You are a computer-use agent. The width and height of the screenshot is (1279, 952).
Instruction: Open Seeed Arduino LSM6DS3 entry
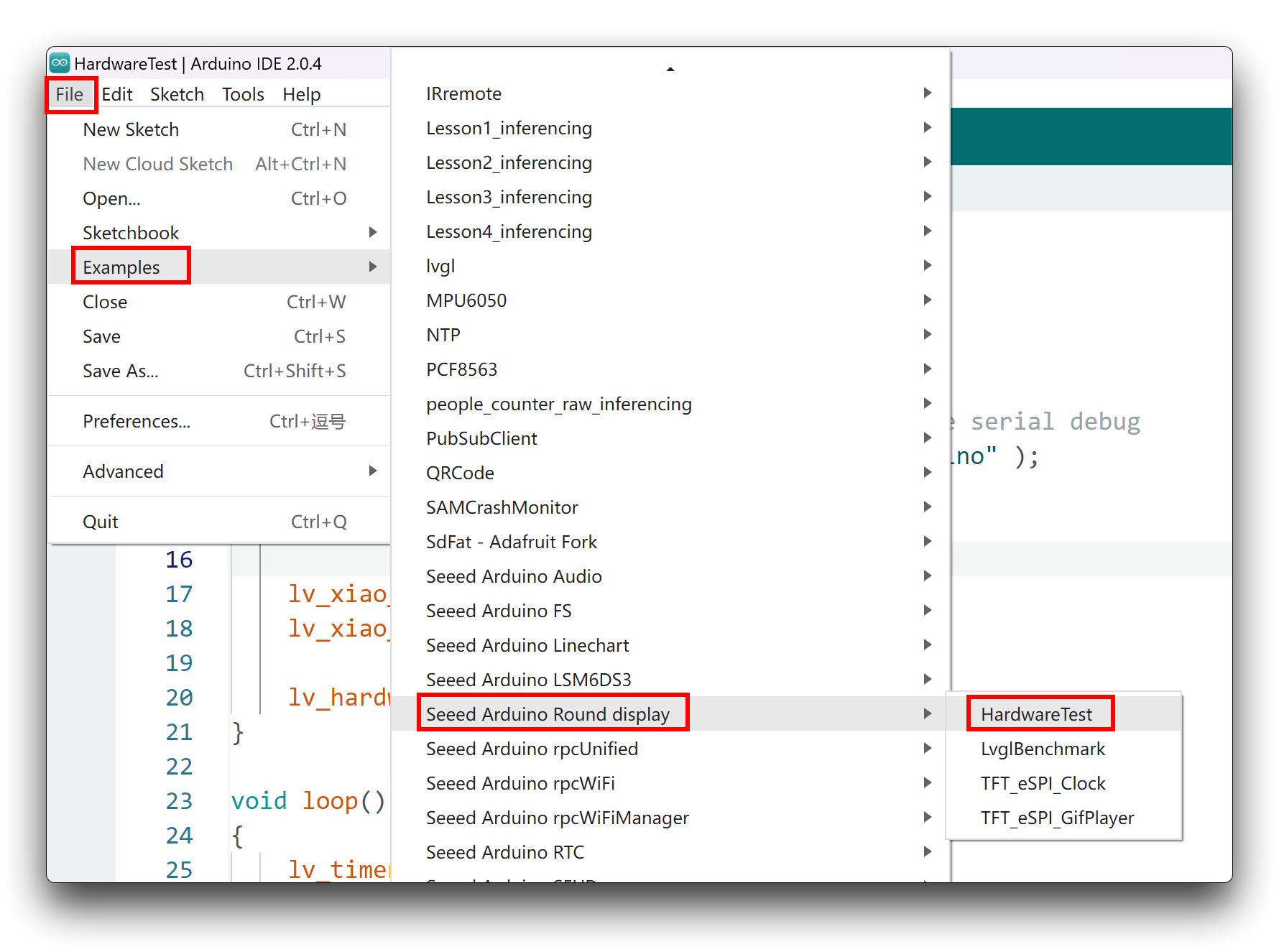tap(670, 680)
